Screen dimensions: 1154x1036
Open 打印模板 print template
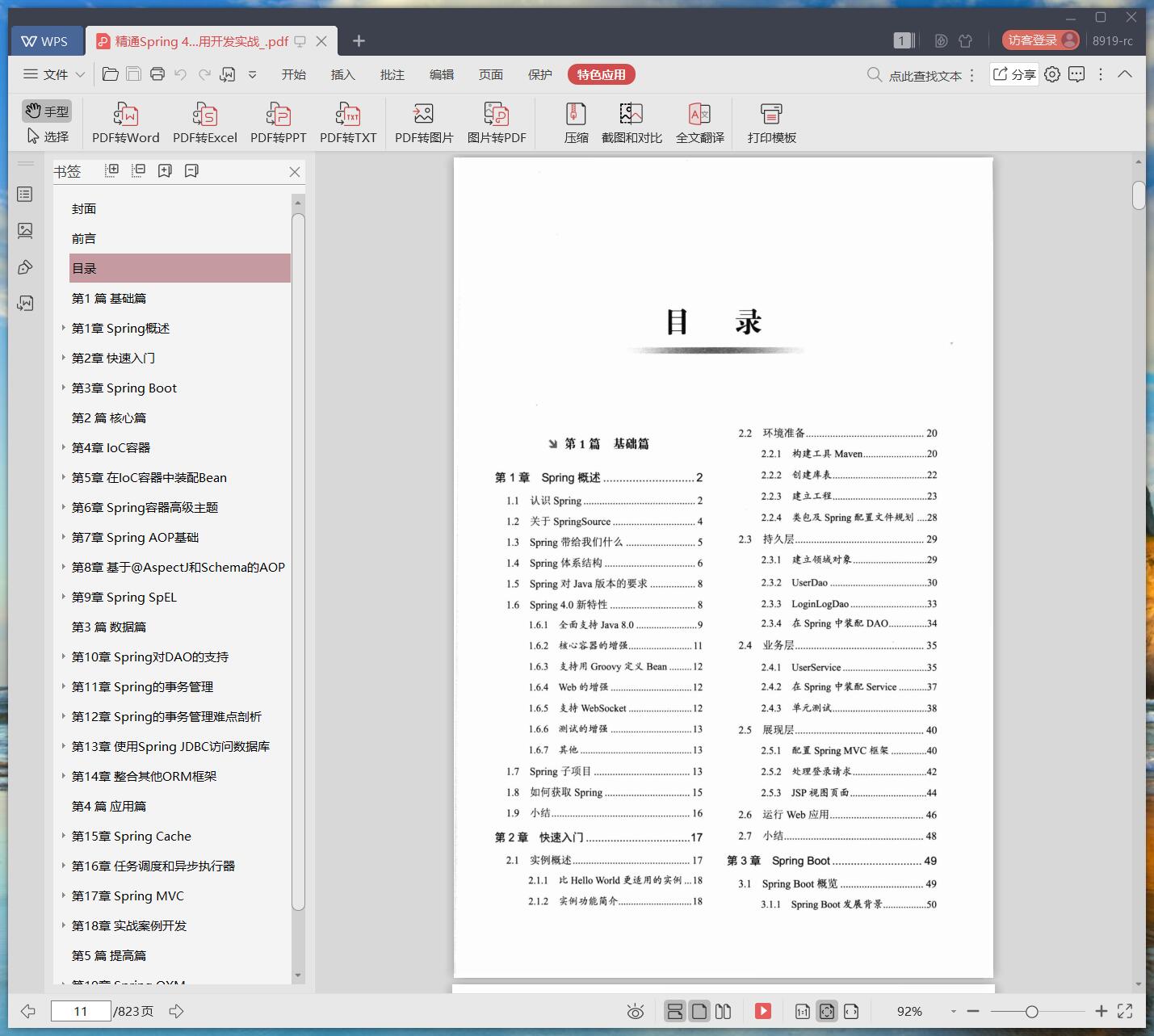tap(771, 123)
